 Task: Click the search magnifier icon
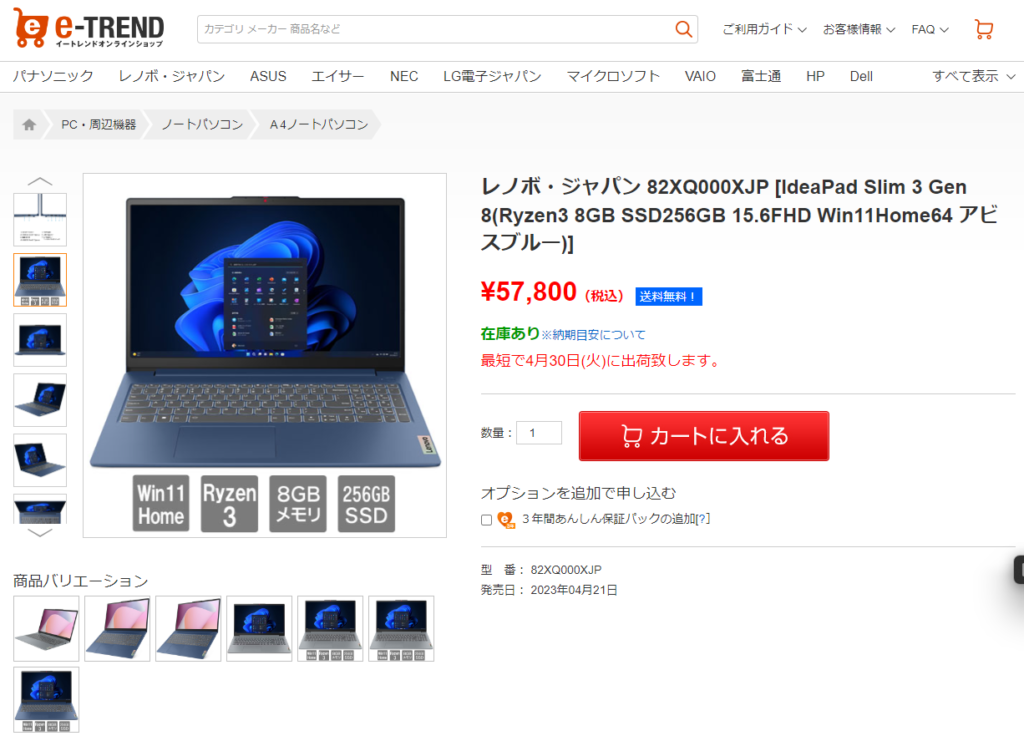click(x=683, y=29)
